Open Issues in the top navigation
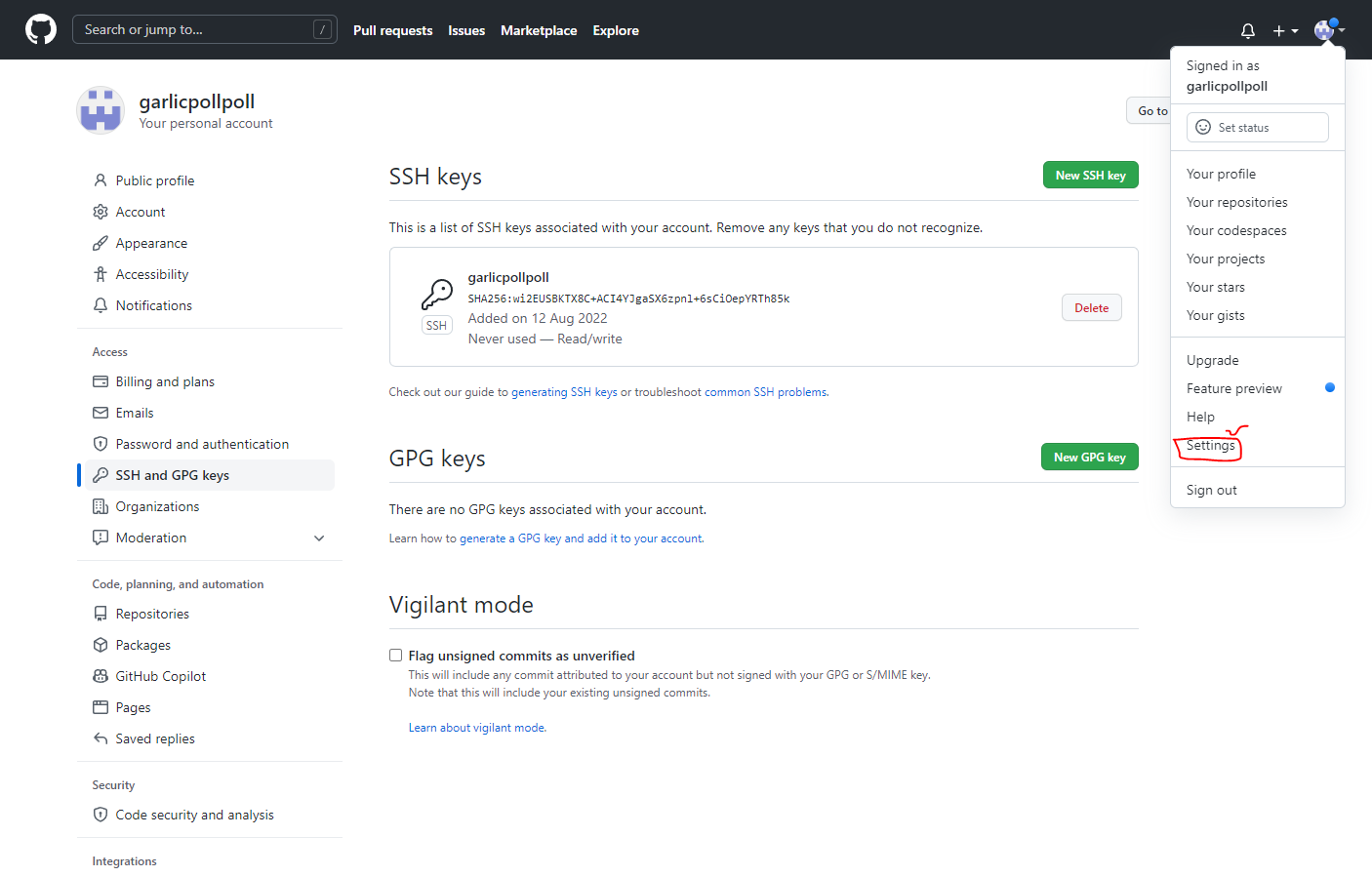This screenshot has width=1372, height=877. [466, 30]
